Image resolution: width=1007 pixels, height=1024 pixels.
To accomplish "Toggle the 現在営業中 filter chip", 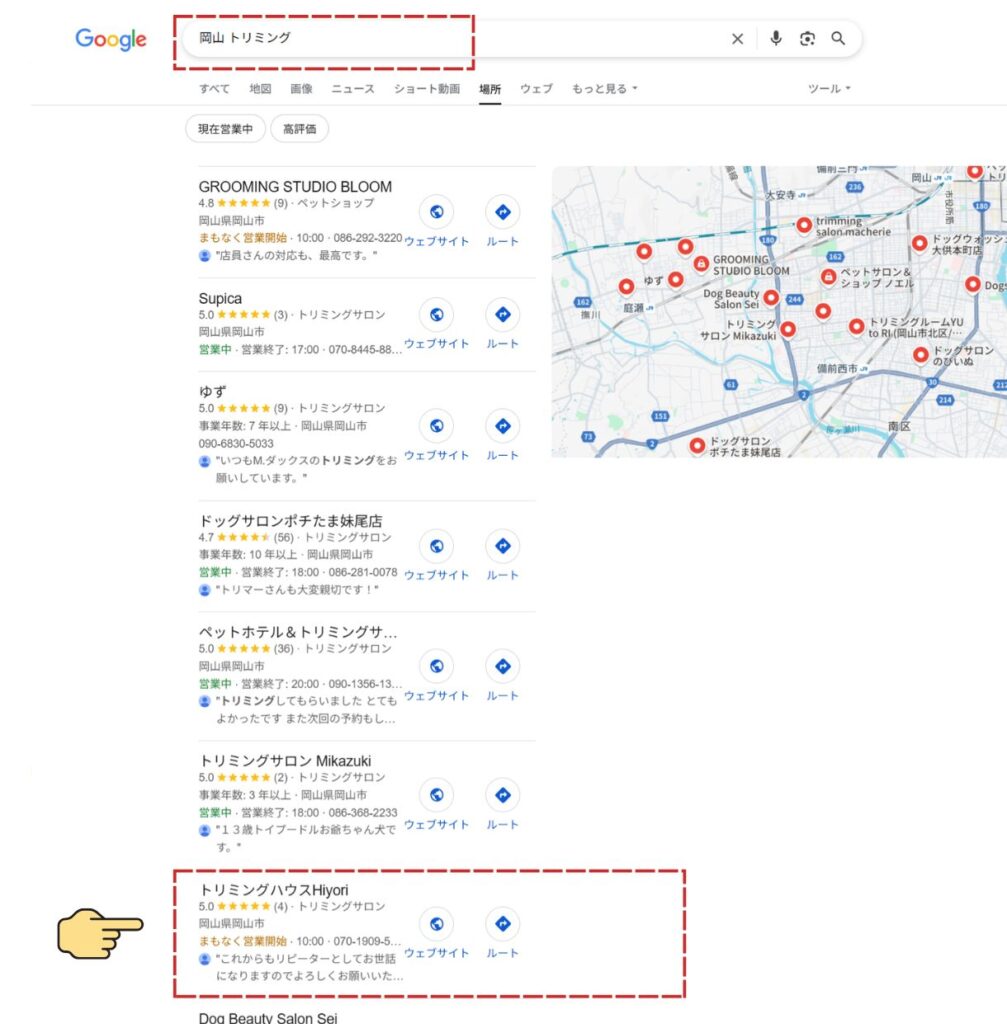I will (225, 129).
